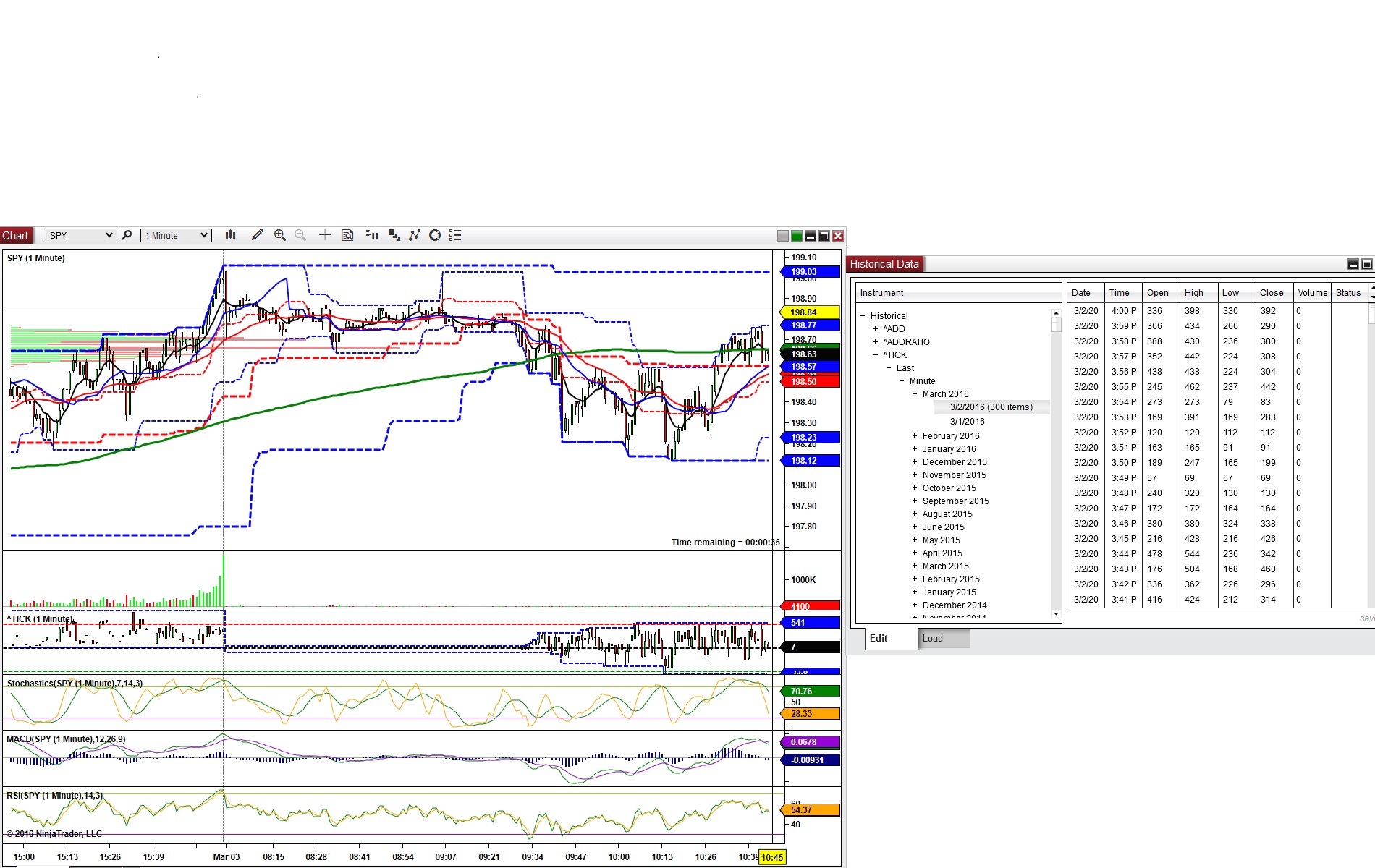Screen dimensions: 1375x868
Task: Open the data box icon
Action: [347, 235]
